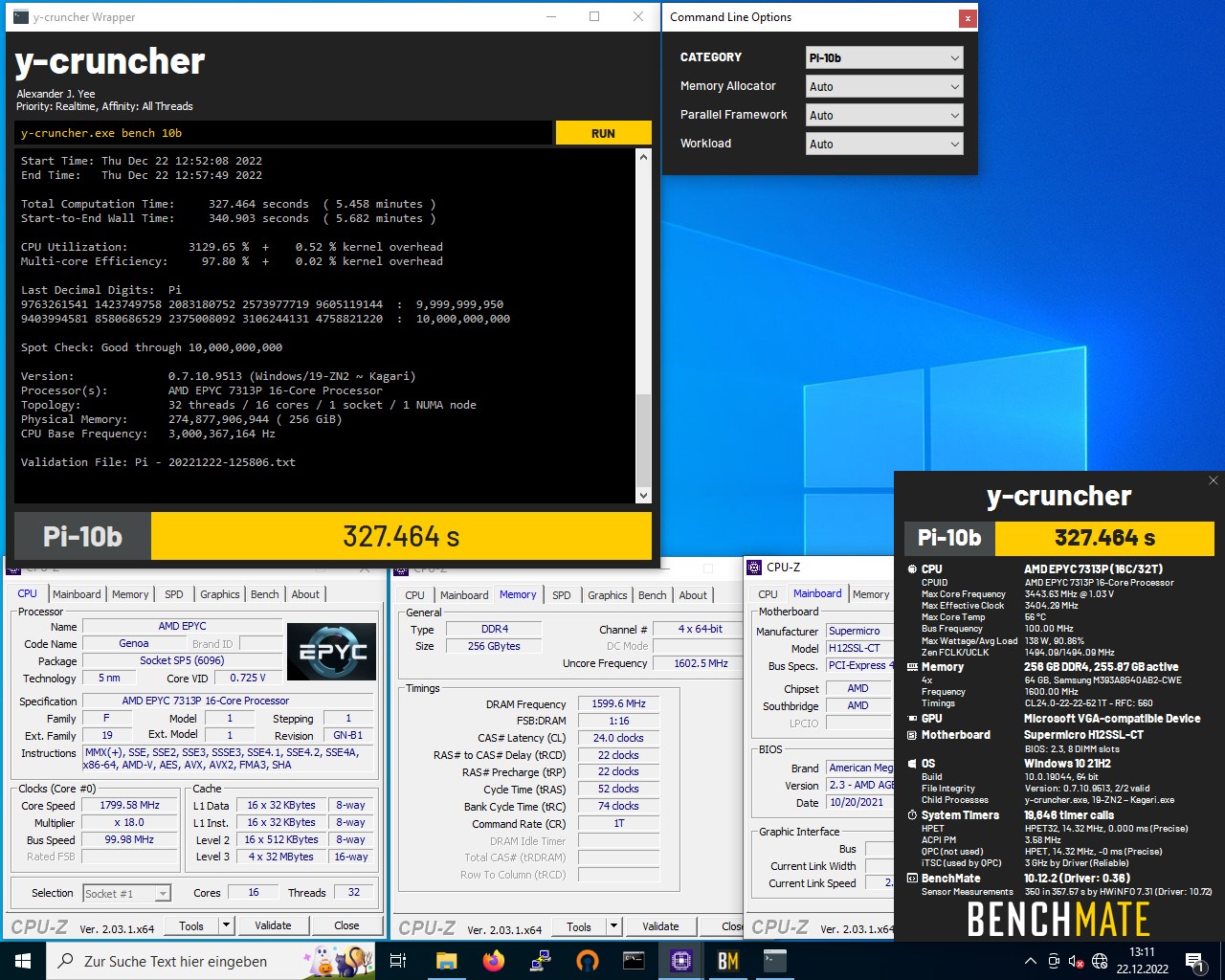Viewport: 1225px width, 980px height.
Task: Click the Memory icon in BenchMate panel
Action: [912, 667]
